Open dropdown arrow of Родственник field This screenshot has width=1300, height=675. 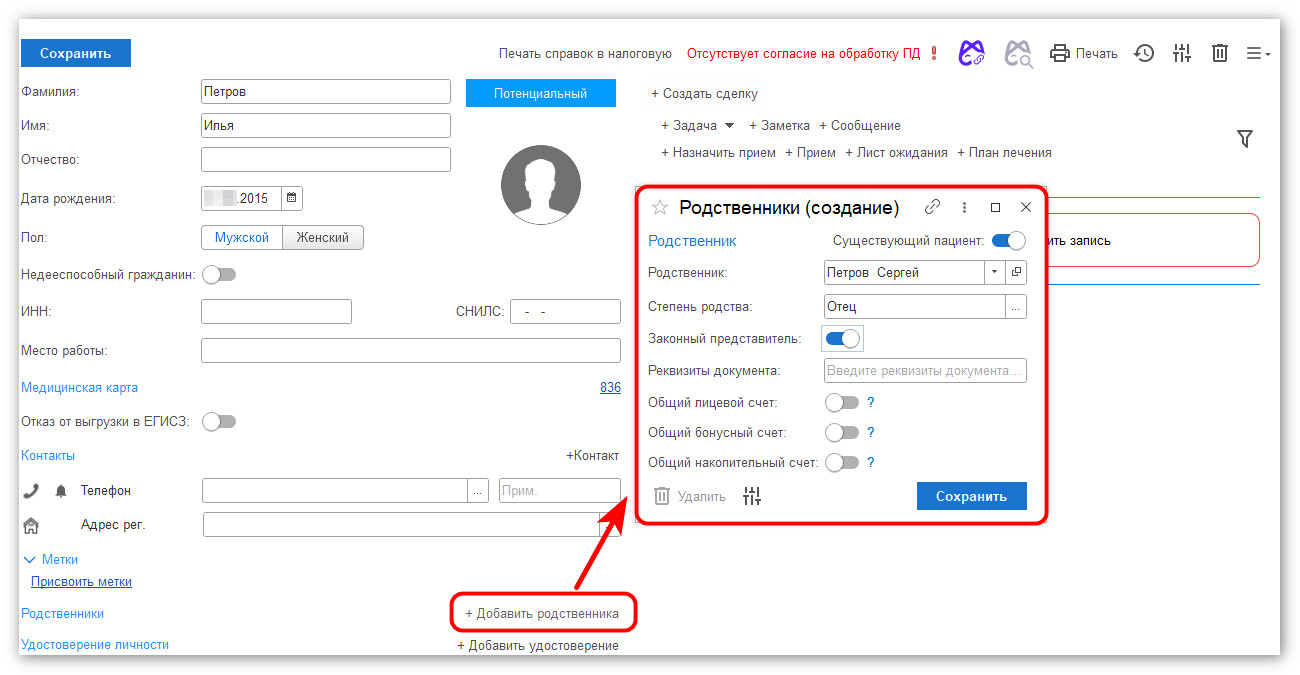[x=995, y=272]
